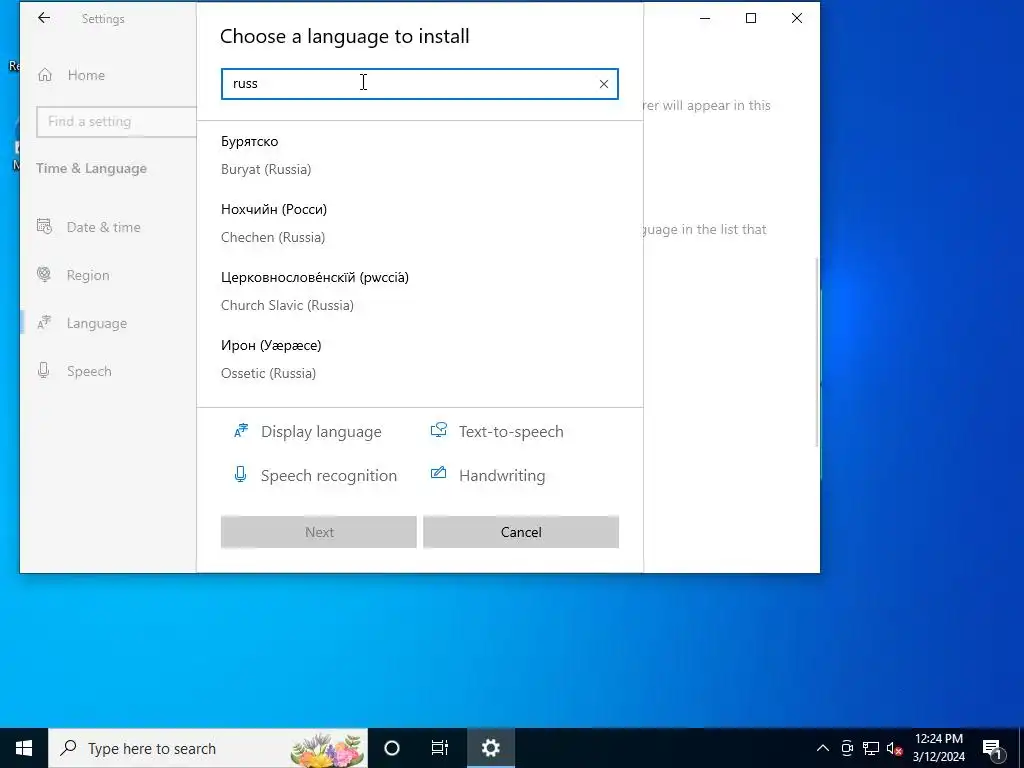Screen dimensions: 1024x768
Task: Click the Speech recognition label
Action: (328, 475)
